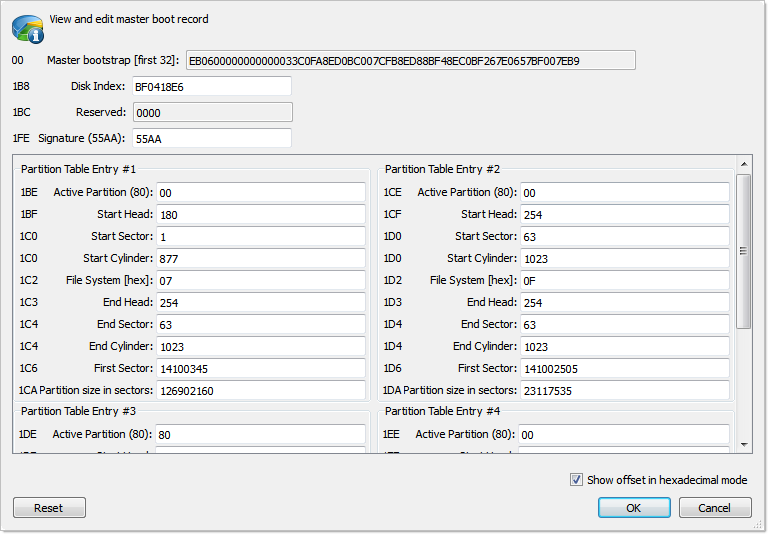Focus the Master bootstrap hex field
Image resolution: width=769 pixels, height=535 pixels.
410,61
